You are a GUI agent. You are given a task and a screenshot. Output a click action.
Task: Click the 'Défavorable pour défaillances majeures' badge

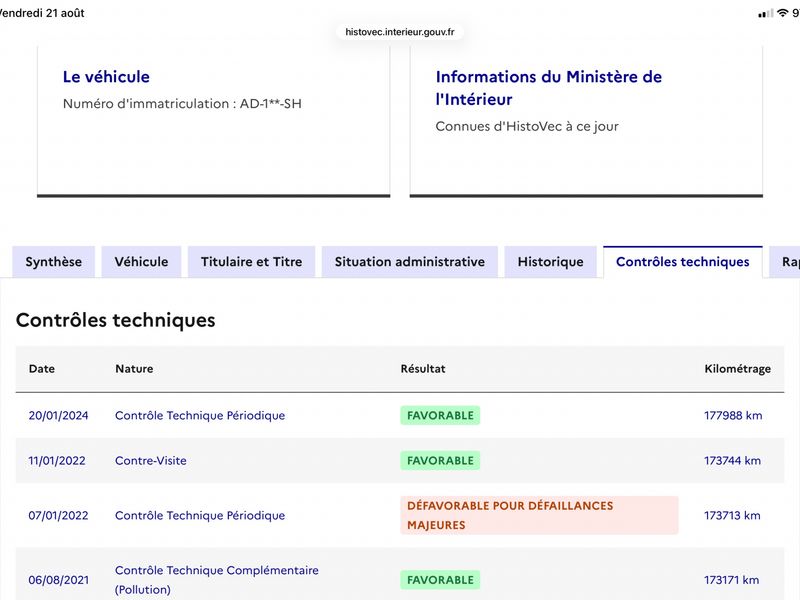pos(539,515)
